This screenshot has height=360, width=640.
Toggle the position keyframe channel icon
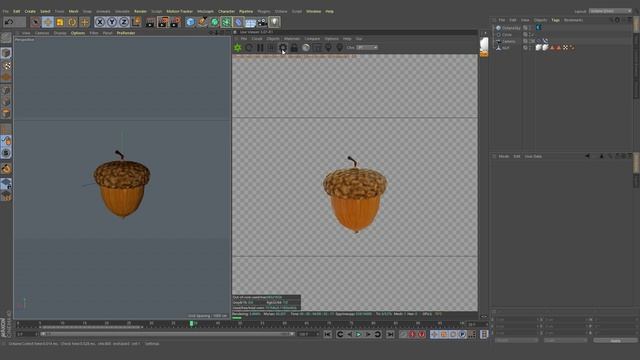click(434, 334)
